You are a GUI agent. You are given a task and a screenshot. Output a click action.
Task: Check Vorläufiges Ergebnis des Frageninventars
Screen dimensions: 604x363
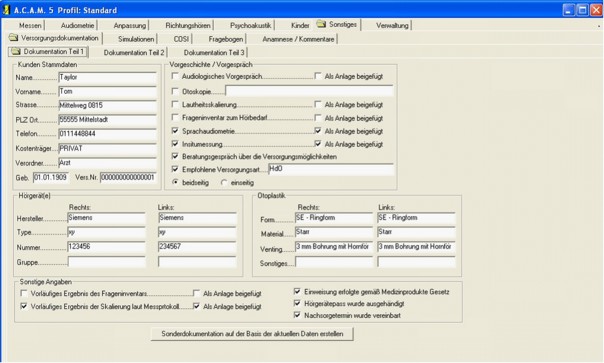(24, 293)
